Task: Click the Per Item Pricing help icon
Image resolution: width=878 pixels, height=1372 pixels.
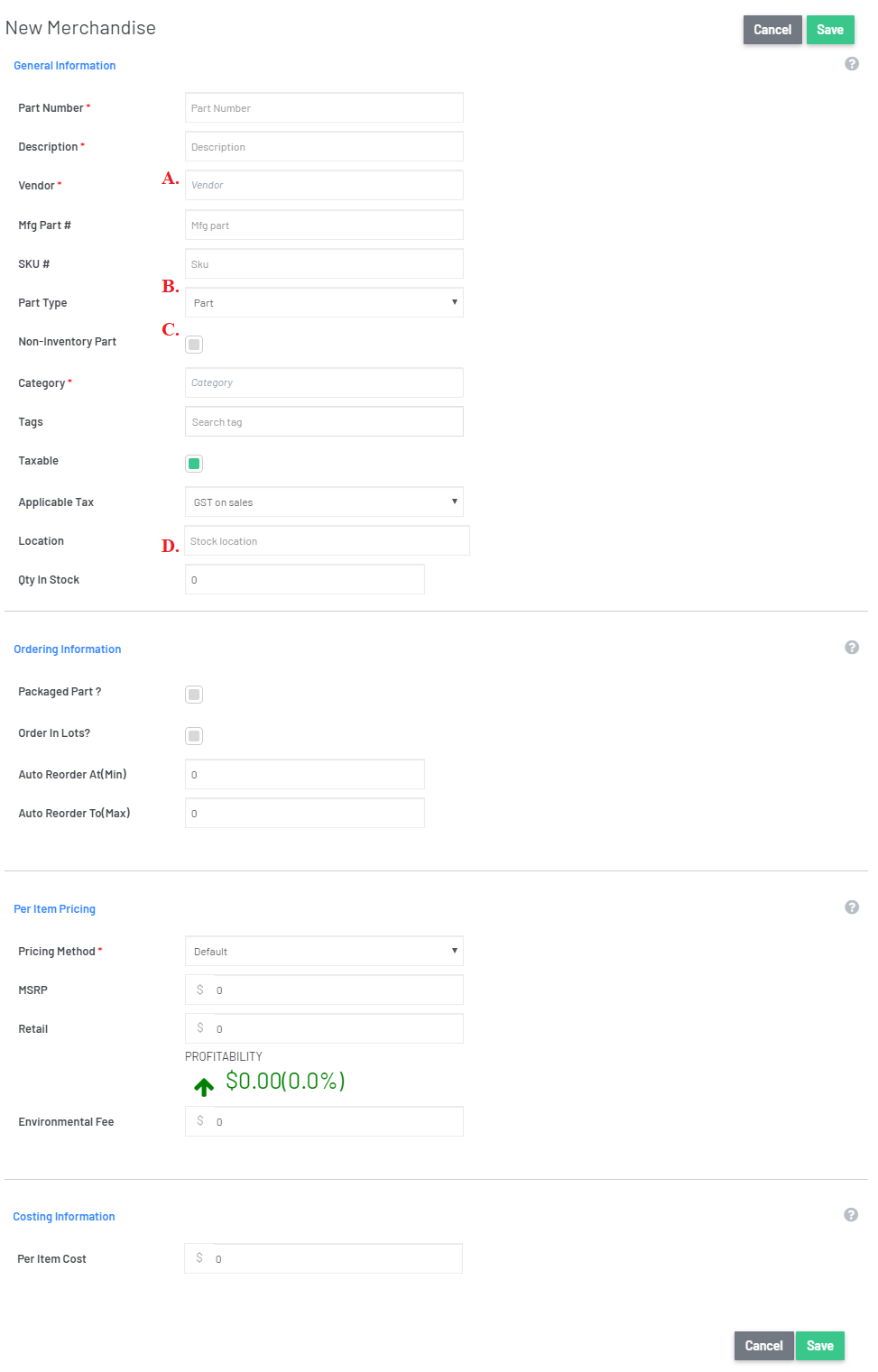Action: click(851, 907)
